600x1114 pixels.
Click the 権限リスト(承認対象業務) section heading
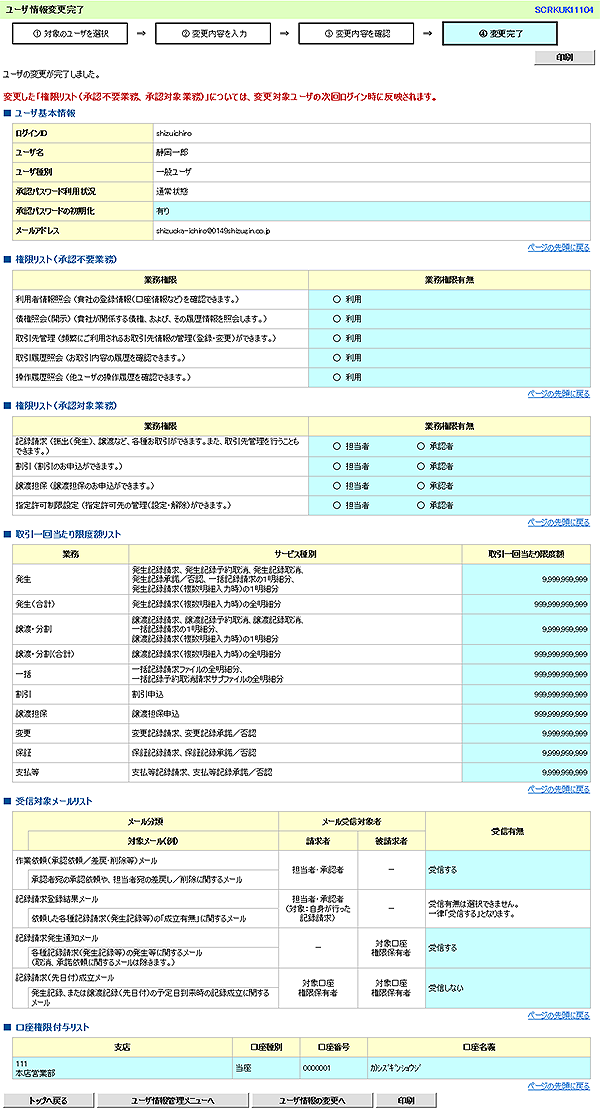tap(66, 406)
